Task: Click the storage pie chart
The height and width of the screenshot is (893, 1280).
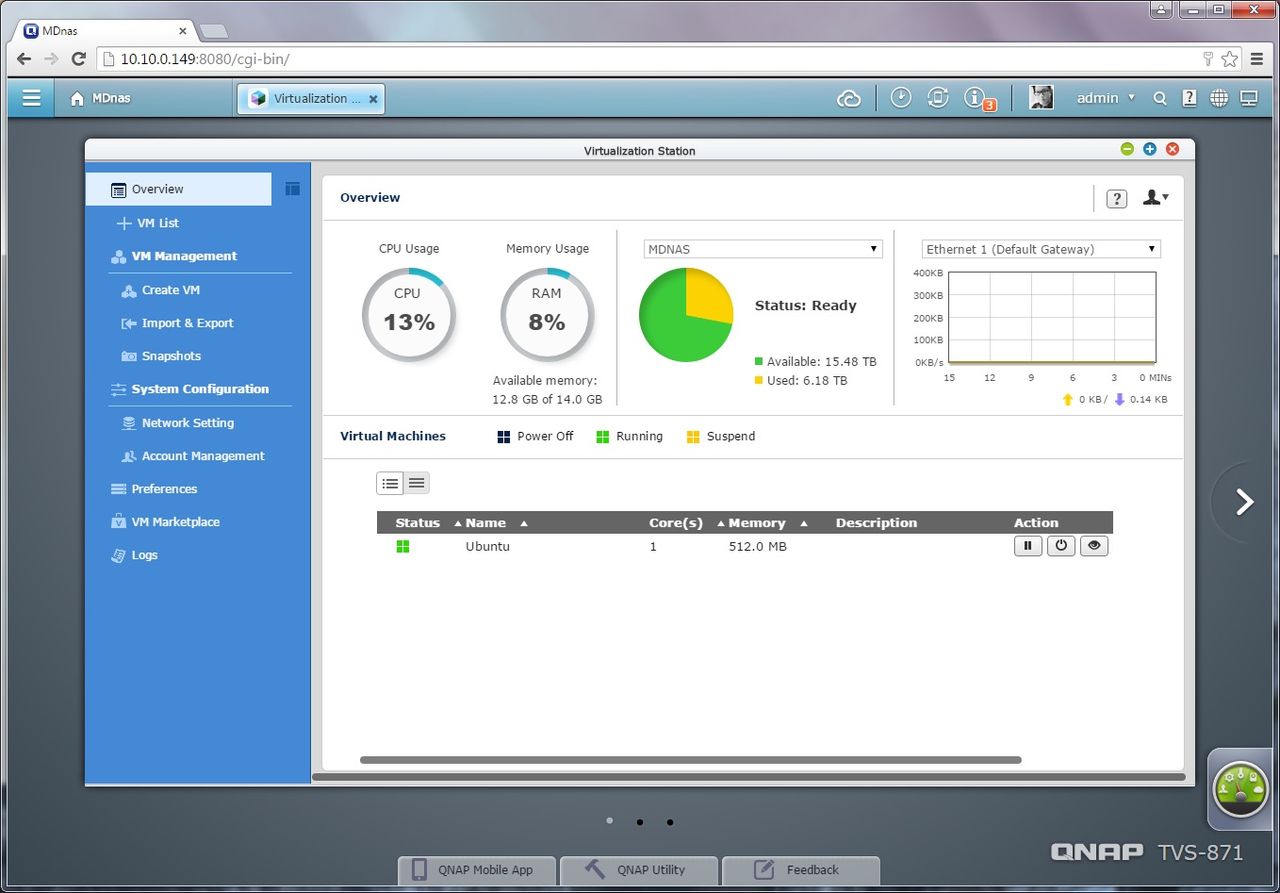Action: tap(686, 315)
